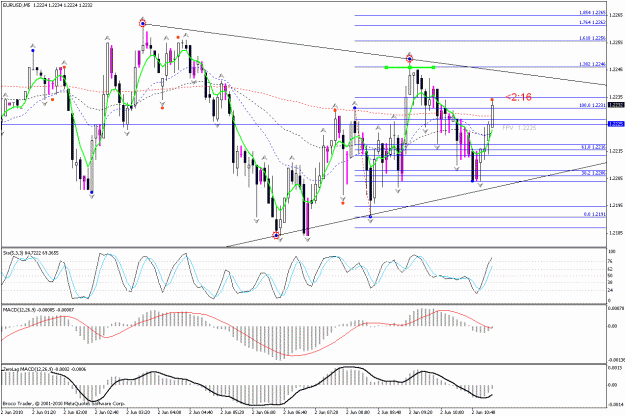Select the green segment's left end handle

click(386, 67)
